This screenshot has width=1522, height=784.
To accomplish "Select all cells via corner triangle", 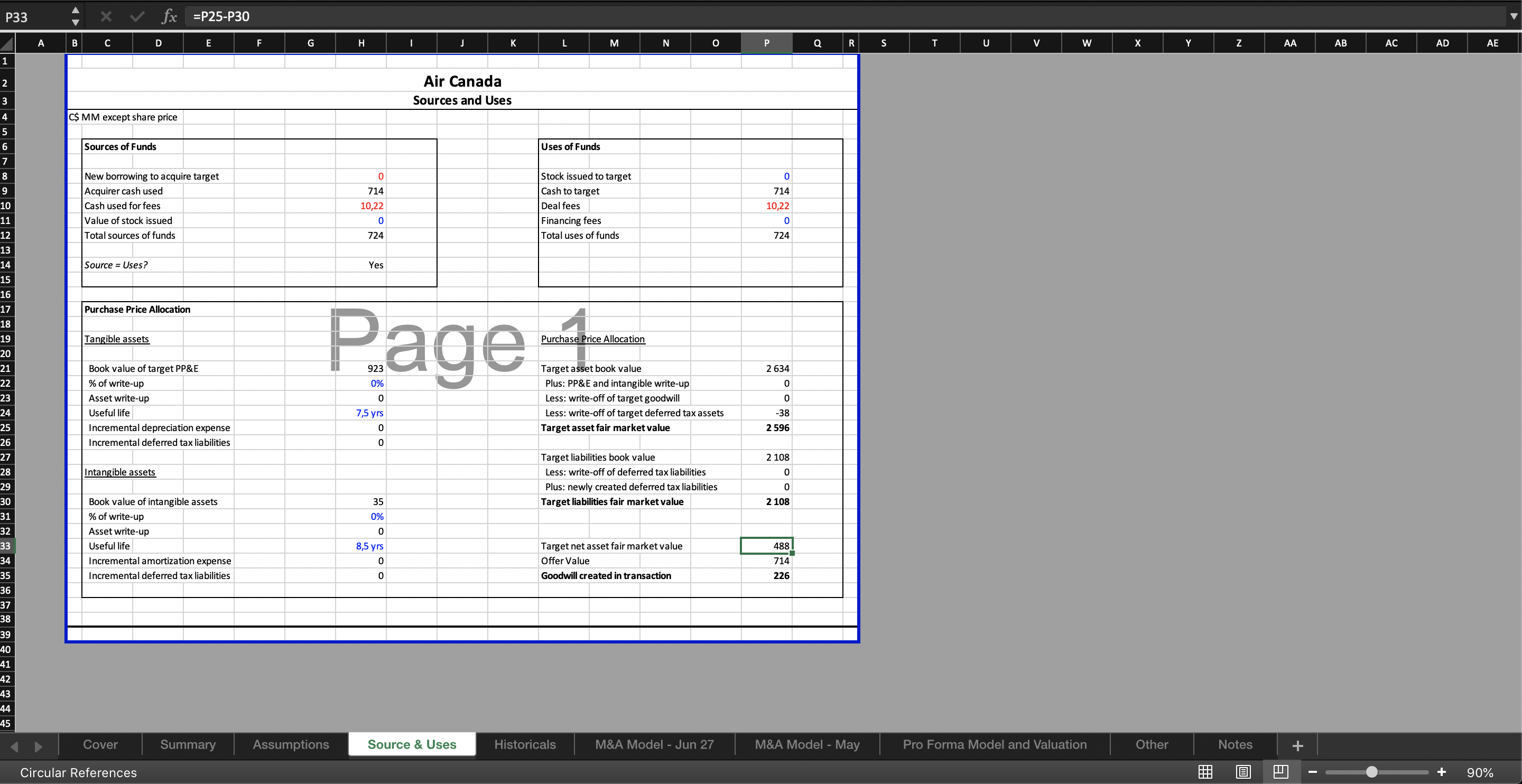I will 7,43.
